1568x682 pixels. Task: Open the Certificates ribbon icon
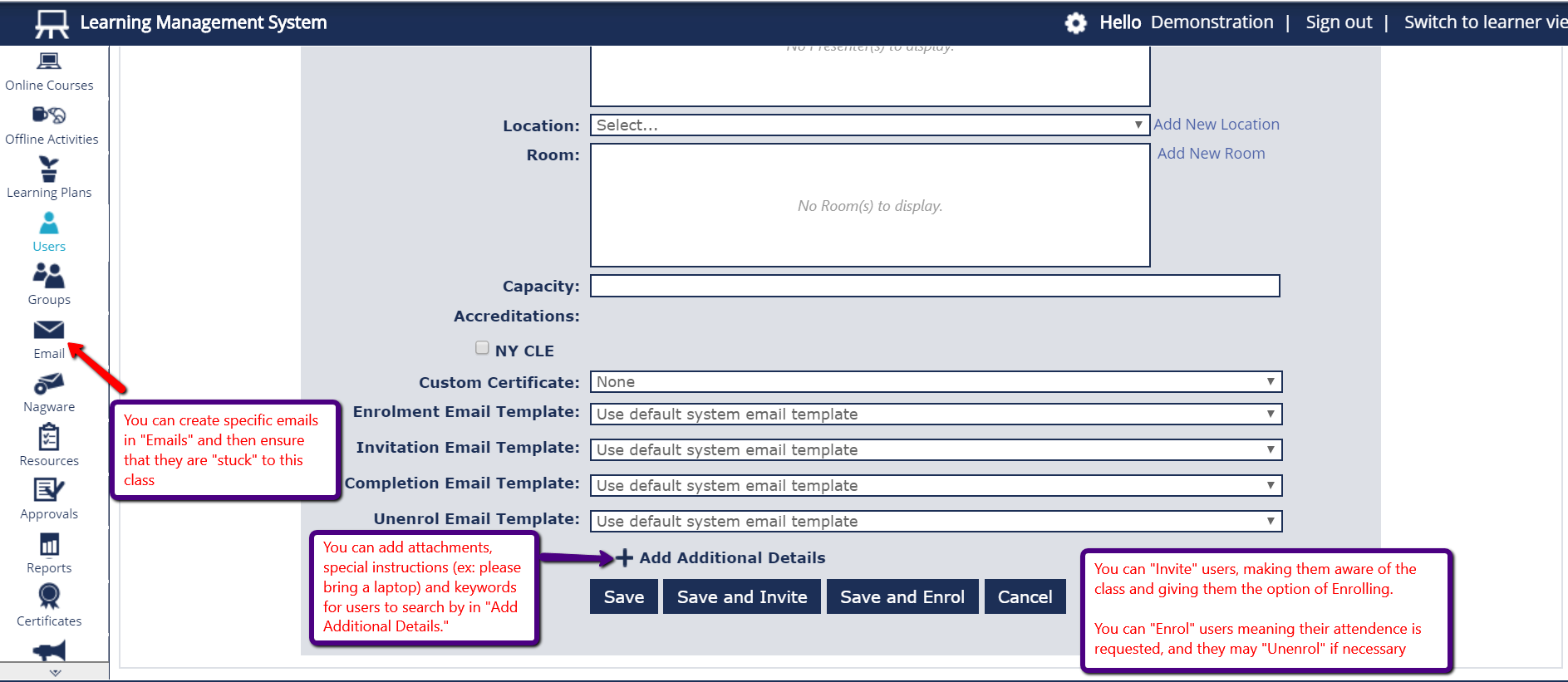pyautogui.click(x=49, y=606)
